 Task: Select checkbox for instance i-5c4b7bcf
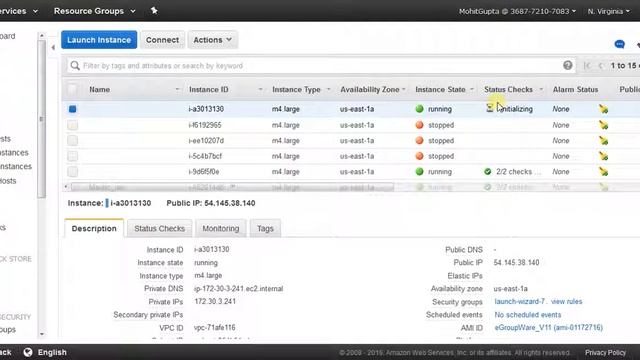point(72,156)
